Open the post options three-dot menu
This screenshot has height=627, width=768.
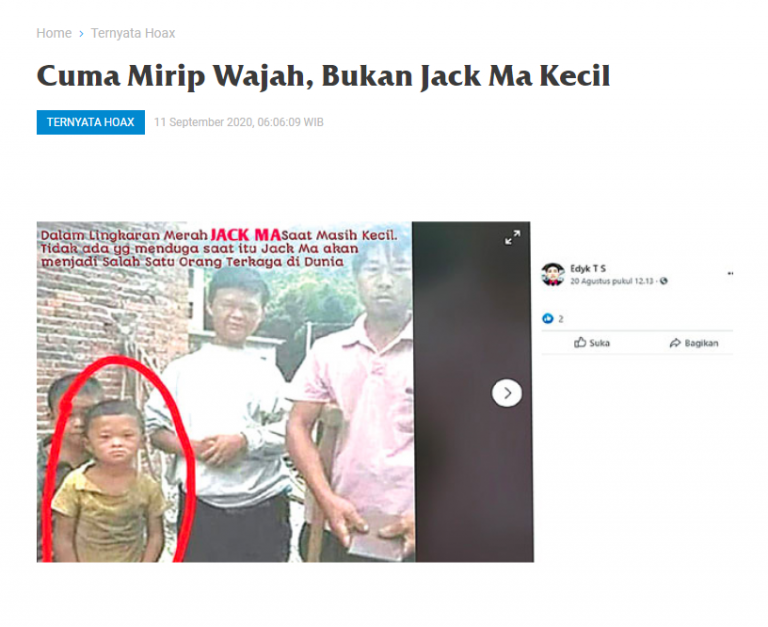730,273
